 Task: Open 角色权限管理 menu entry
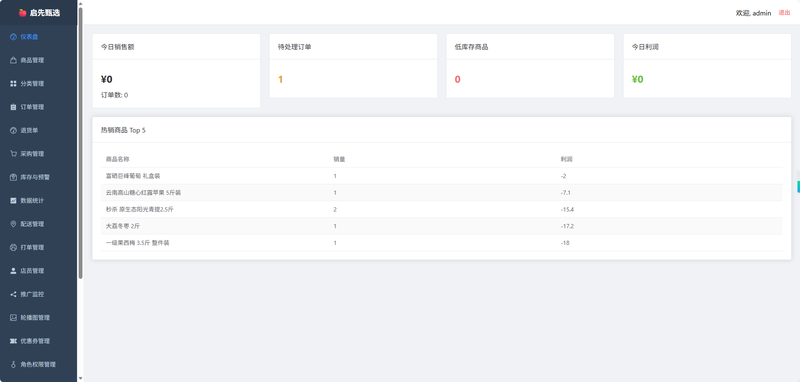38,364
